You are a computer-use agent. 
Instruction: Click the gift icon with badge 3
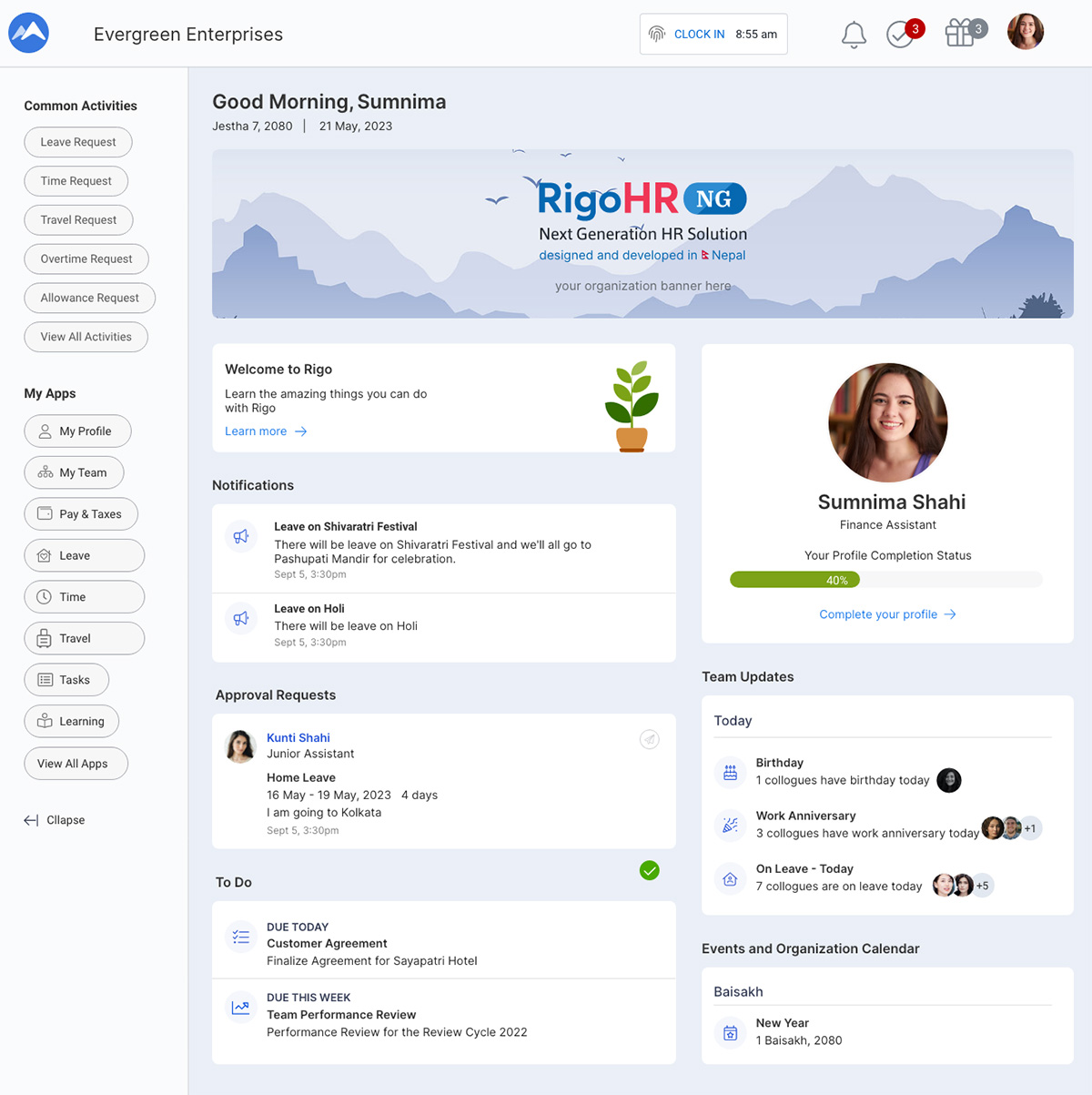coord(960,33)
